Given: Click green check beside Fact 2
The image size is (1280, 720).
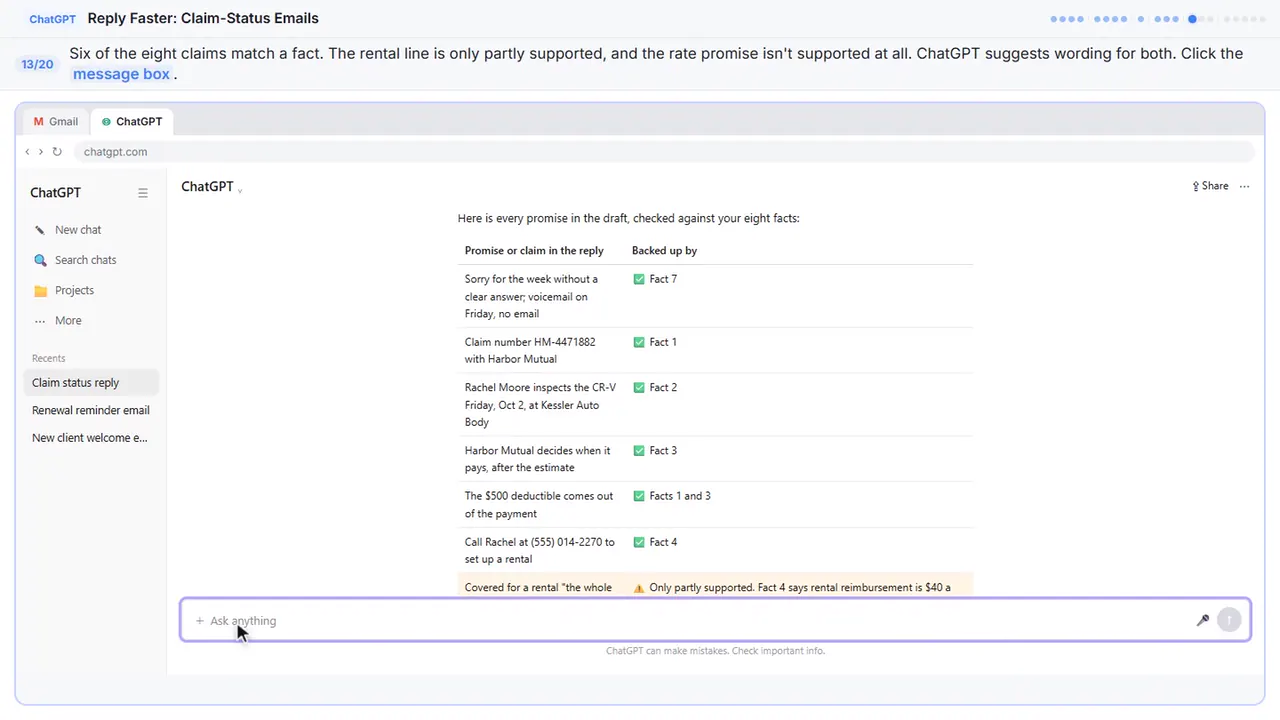Looking at the screenshot, I should 639,388.
